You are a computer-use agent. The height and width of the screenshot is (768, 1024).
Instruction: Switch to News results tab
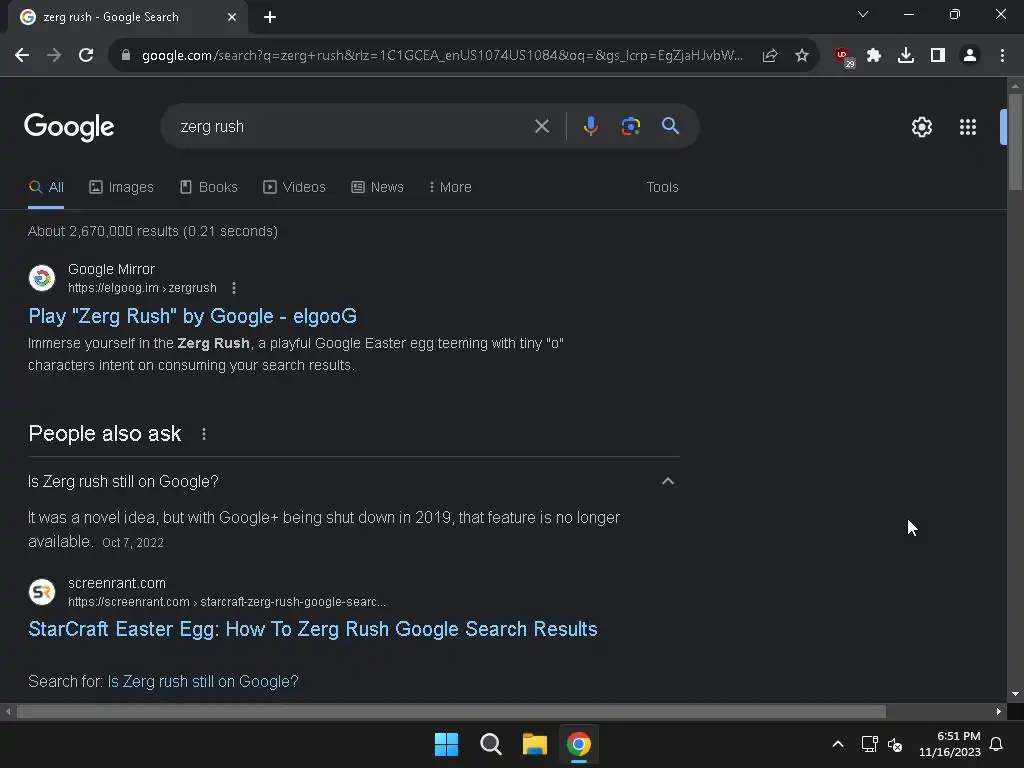(377, 187)
